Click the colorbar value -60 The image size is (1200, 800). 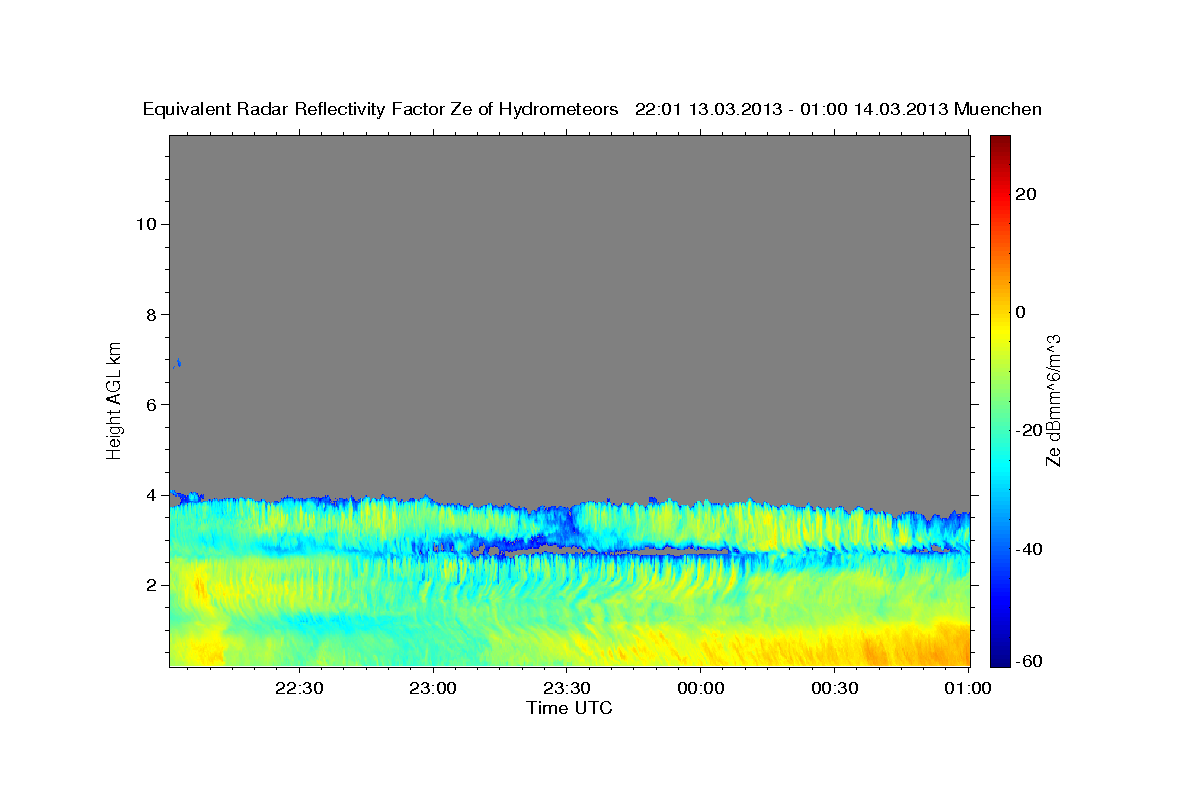point(1029,661)
